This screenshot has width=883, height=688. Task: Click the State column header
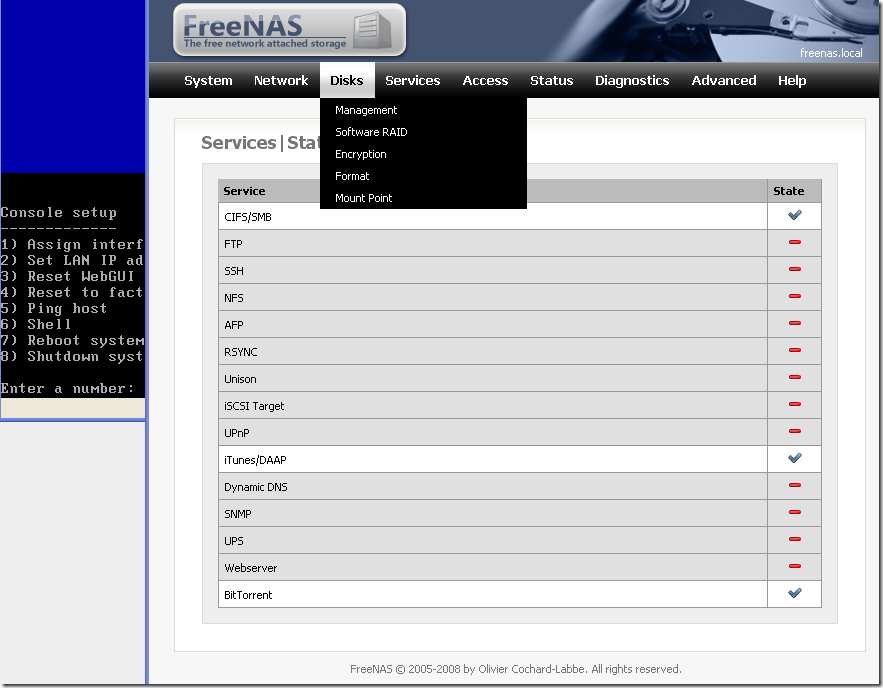788,191
